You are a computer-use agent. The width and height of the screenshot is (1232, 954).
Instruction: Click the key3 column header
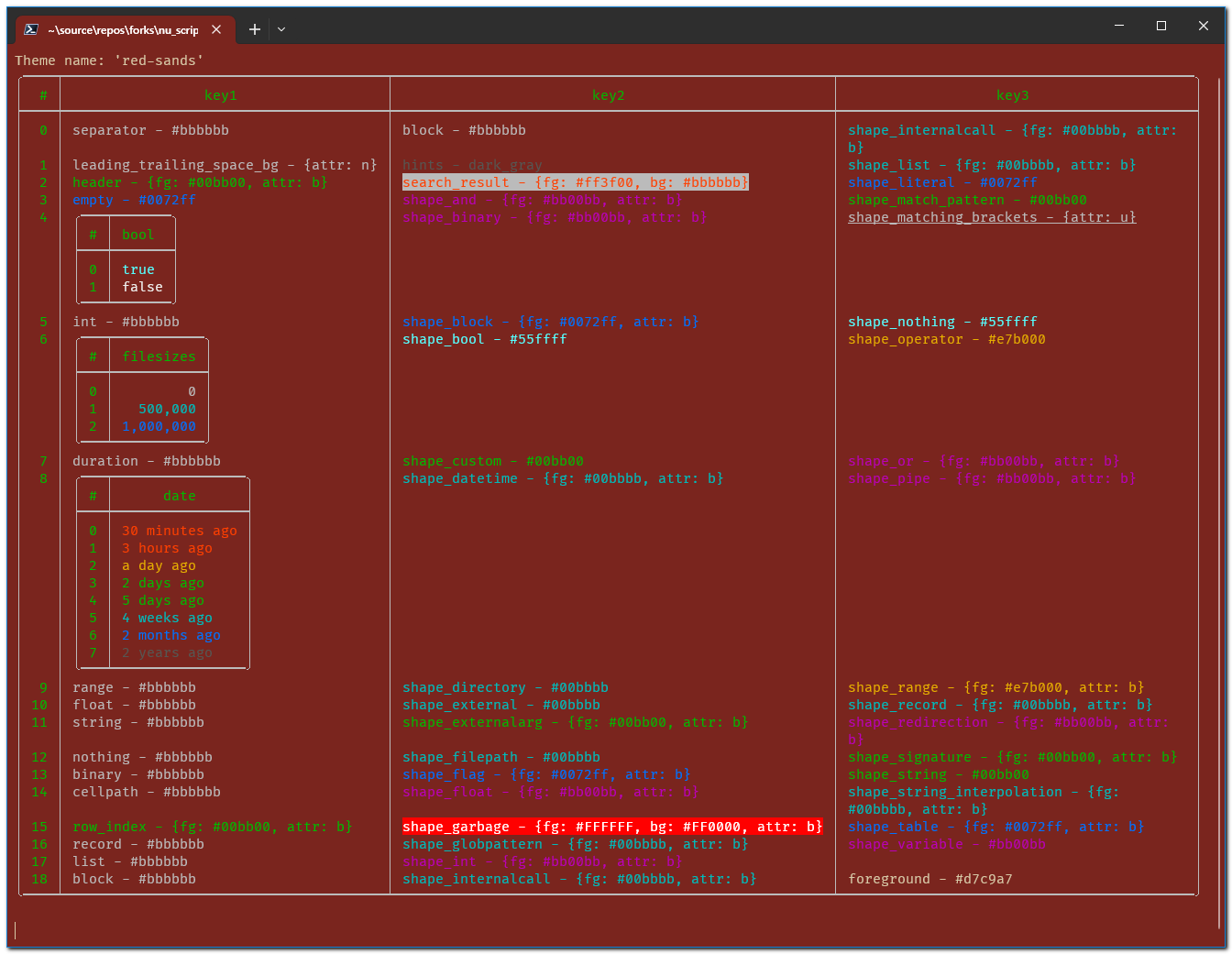[1013, 95]
